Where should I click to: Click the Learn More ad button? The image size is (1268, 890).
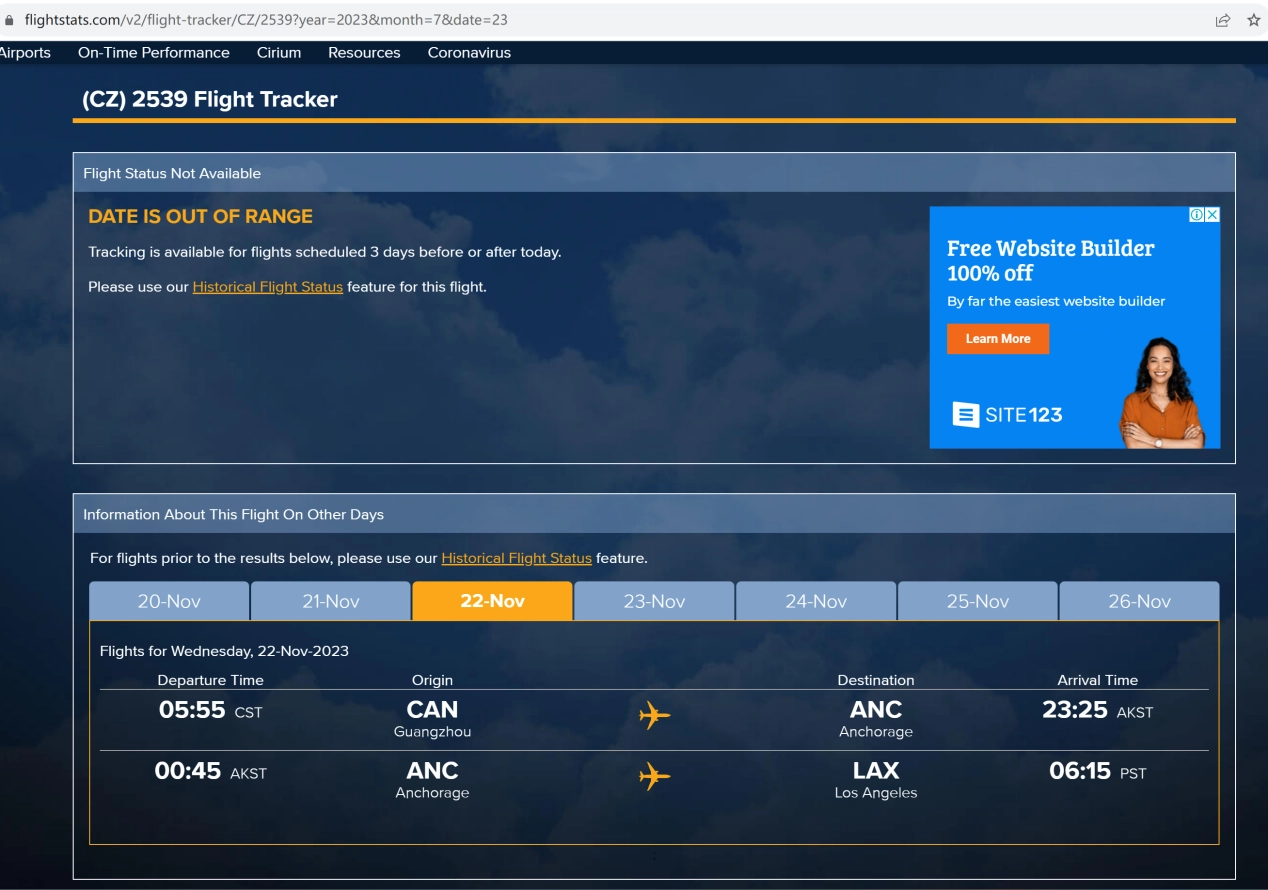click(998, 339)
